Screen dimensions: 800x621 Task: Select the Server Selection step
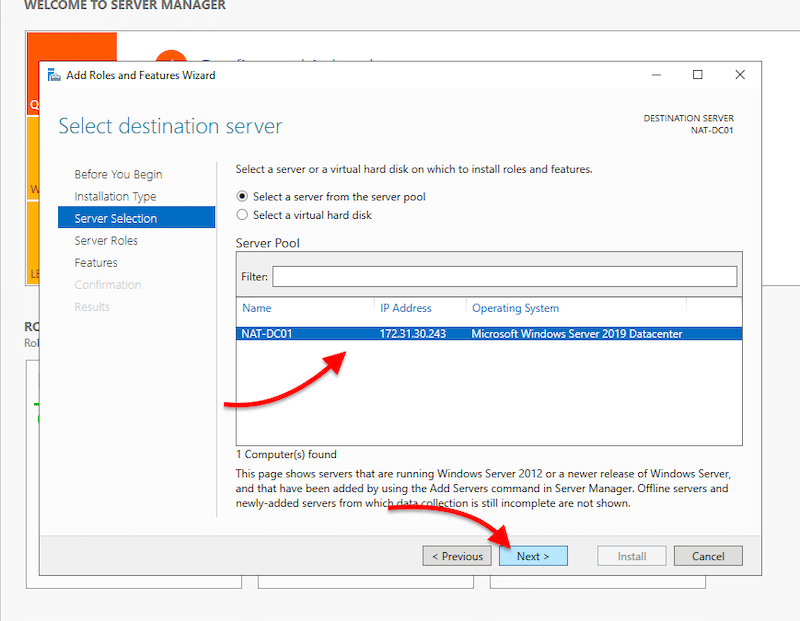pos(136,217)
